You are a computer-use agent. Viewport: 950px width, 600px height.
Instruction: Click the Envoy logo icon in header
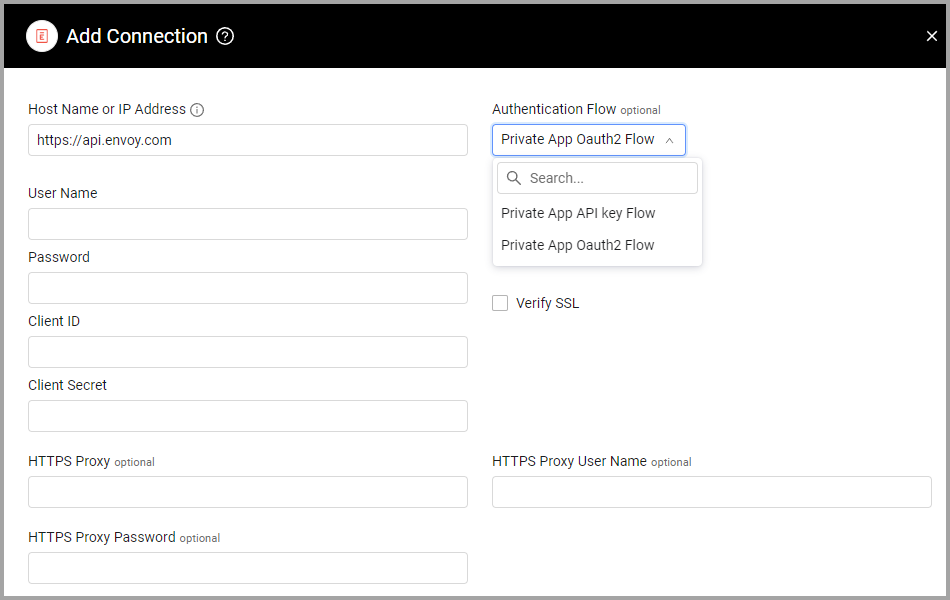tap(42, 36)
